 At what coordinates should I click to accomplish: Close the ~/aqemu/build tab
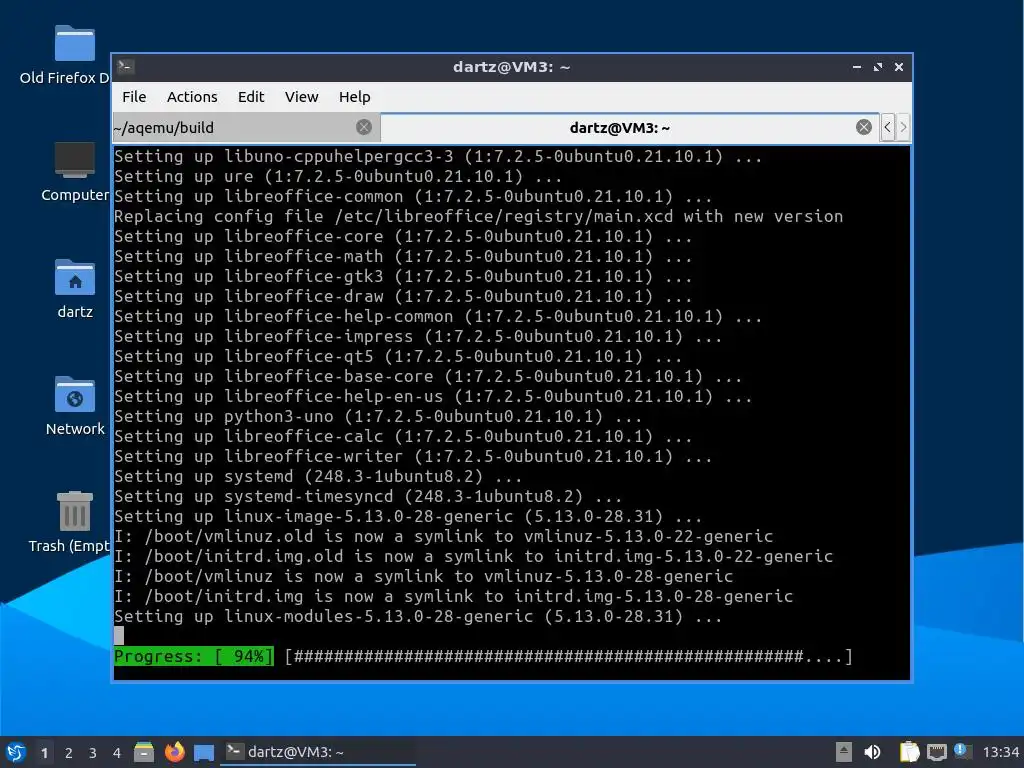click(364, 127)
